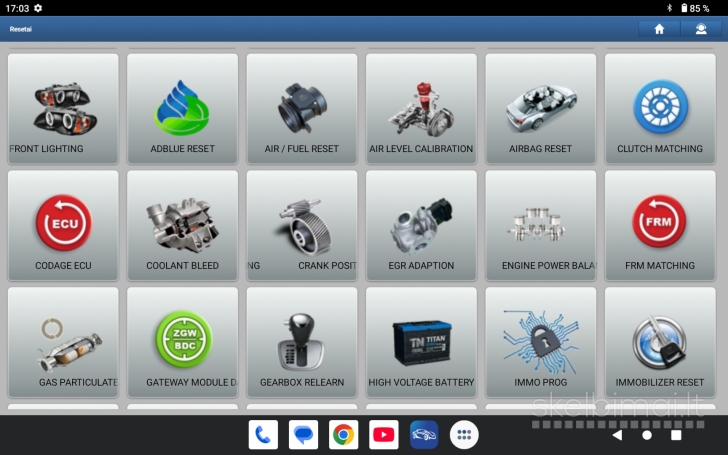Open Air / Fuel Reset
This screenshot has width=728, height=455.
(302, 109)
